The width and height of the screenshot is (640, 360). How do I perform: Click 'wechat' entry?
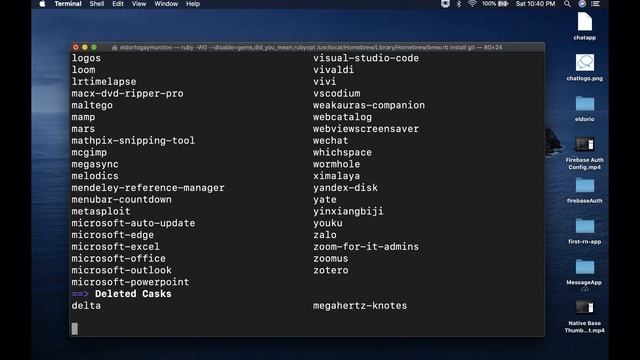coord(331,141)
